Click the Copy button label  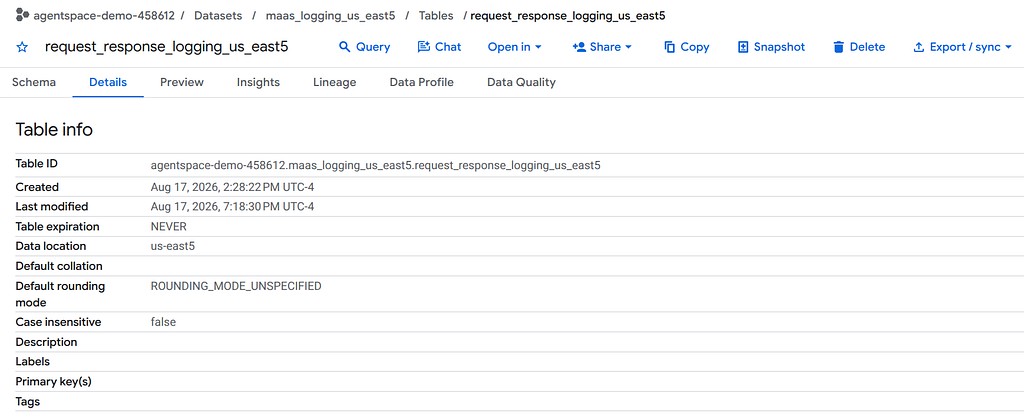(695, 47)
